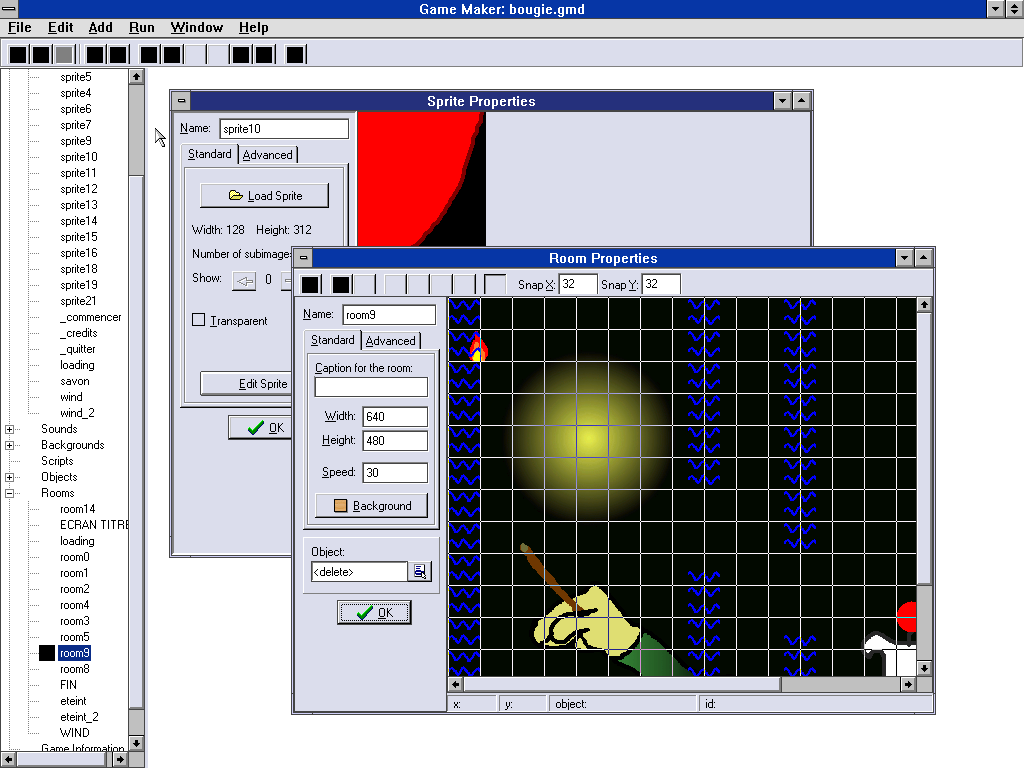Click OK in the Room Properties window
The image size is (1024, 768).
point(374,613)
